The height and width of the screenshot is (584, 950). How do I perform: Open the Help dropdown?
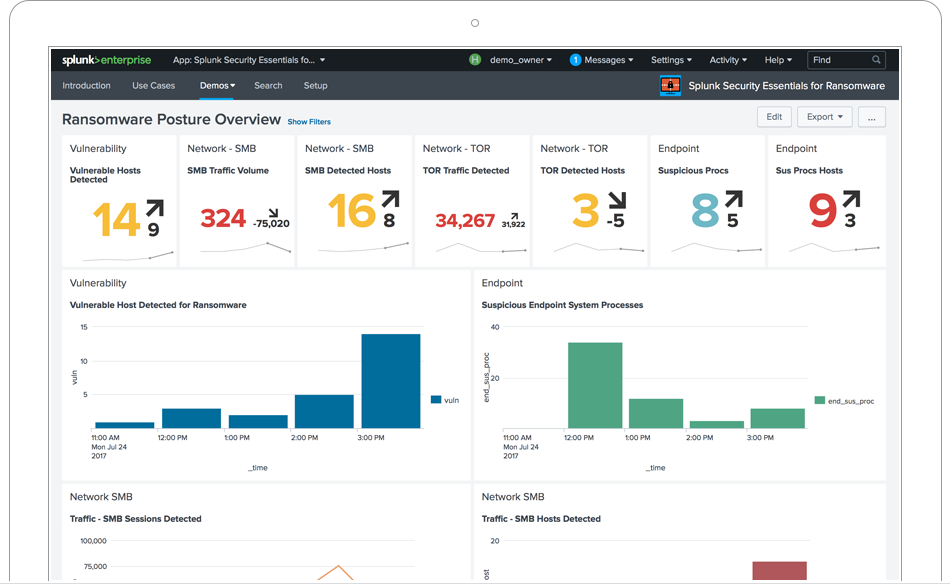pyautogui.click(x=778, y=60)
